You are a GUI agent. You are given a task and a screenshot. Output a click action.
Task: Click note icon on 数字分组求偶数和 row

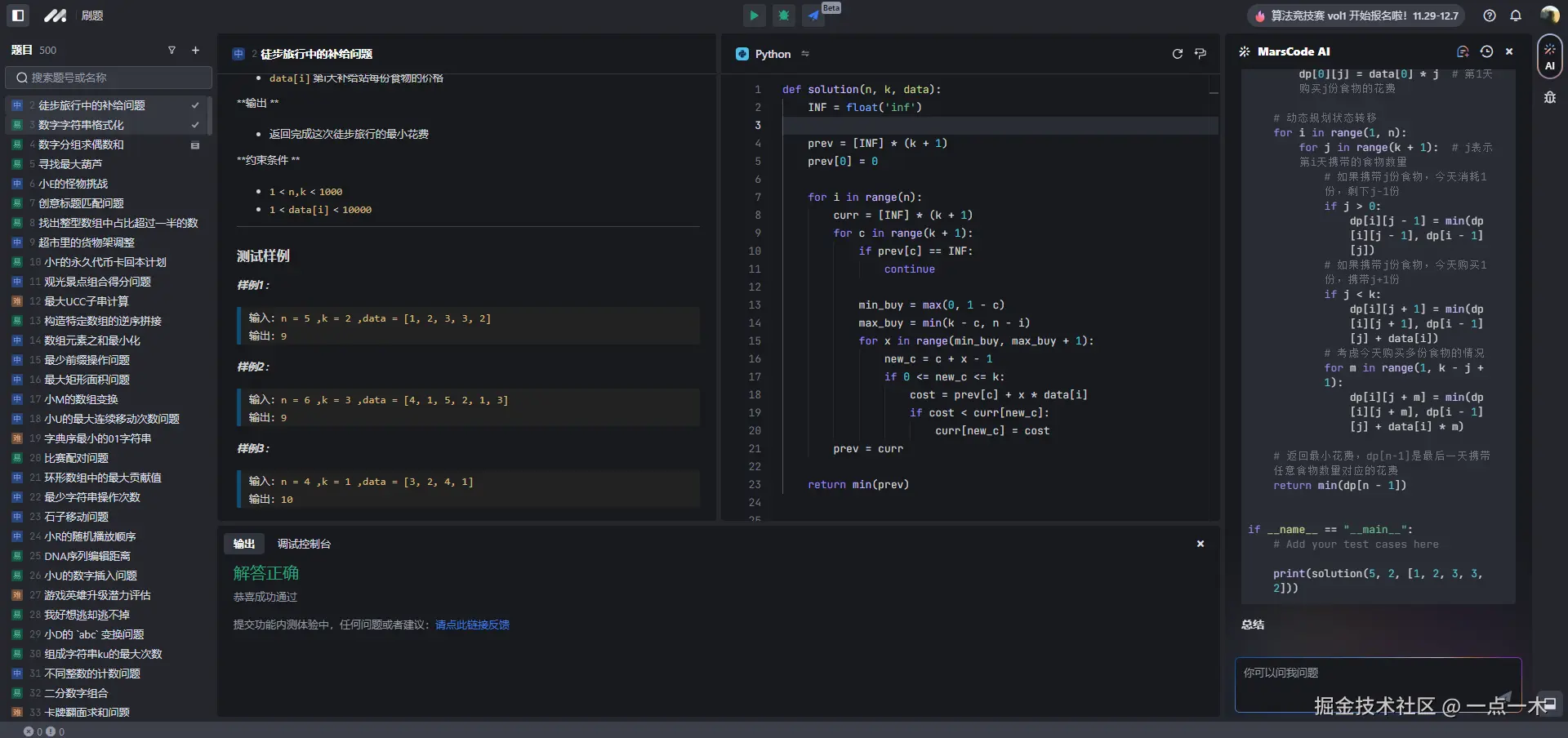pos(195,145)
